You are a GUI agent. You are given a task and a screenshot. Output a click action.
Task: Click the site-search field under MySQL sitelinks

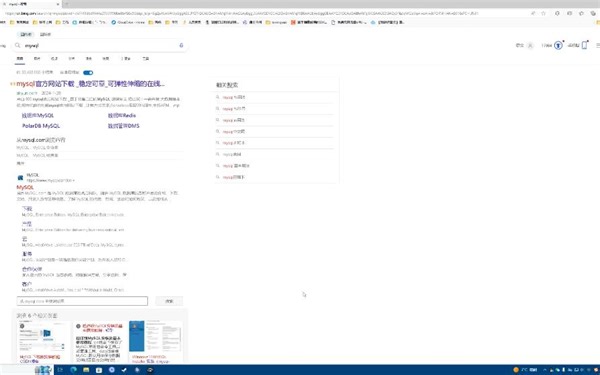pos(82,301)
